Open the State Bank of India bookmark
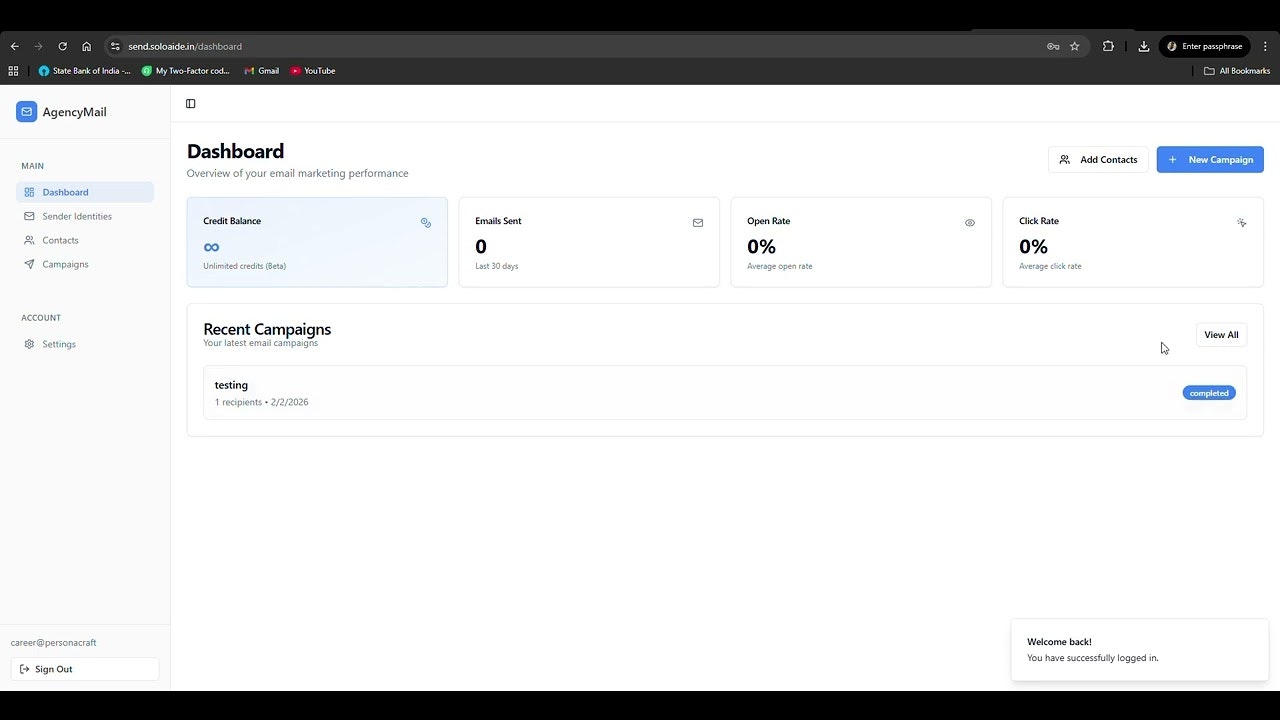 [x=84, y=71]
